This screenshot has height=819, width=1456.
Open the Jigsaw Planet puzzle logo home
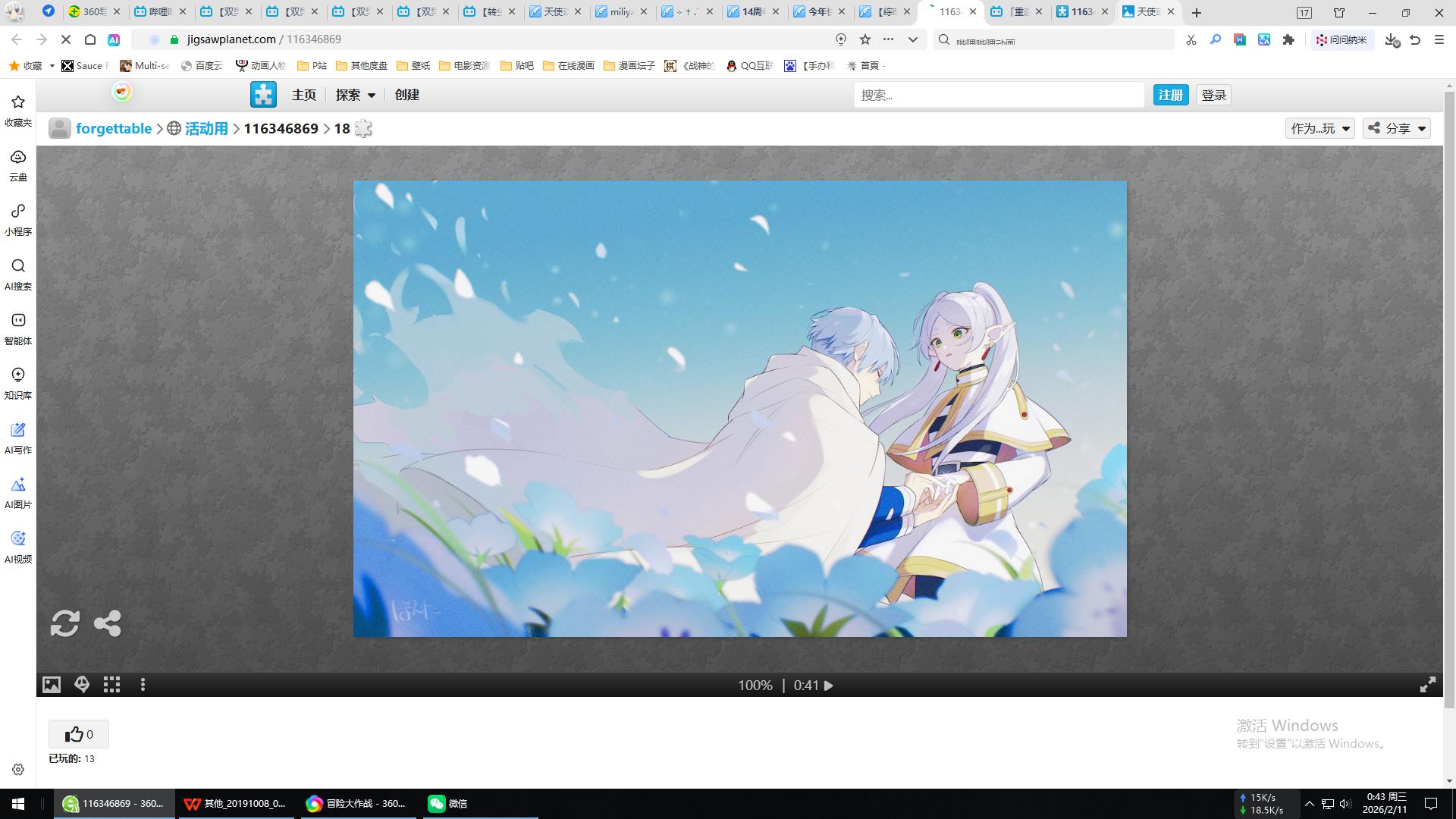click(x=263, y=95)
